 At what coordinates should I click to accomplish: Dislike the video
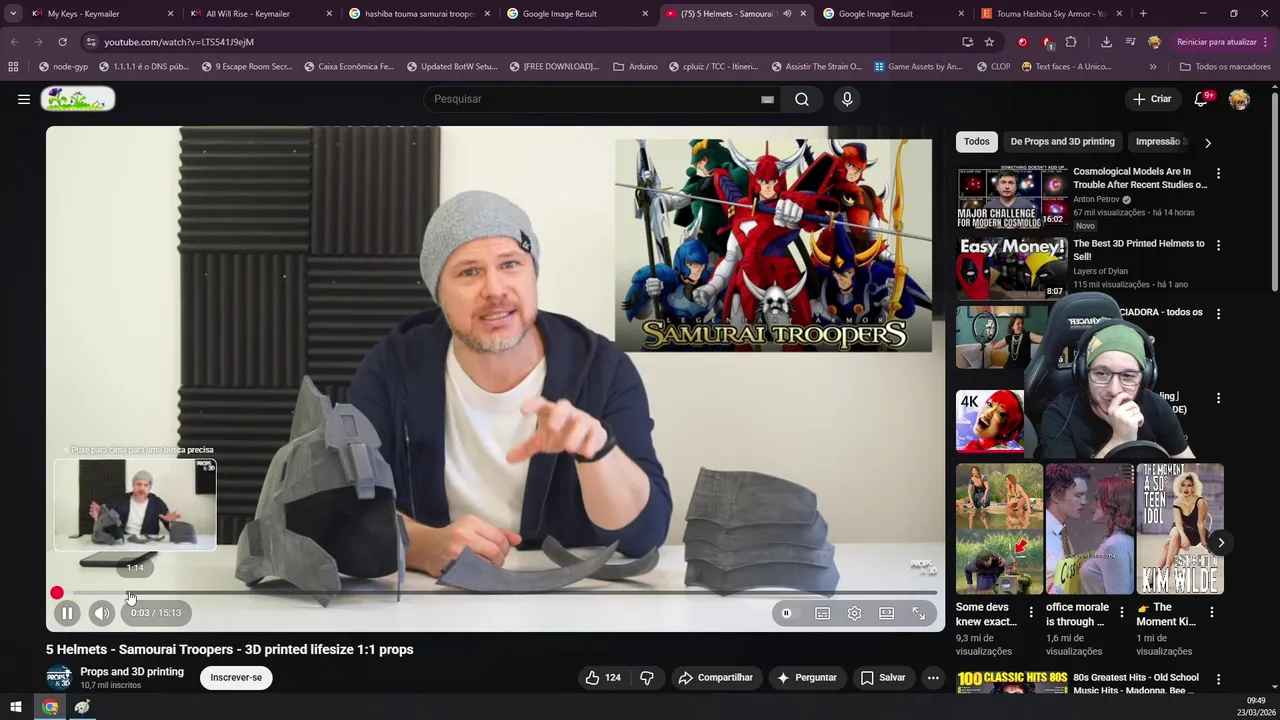pyautogui.click(x=647, y=677)
